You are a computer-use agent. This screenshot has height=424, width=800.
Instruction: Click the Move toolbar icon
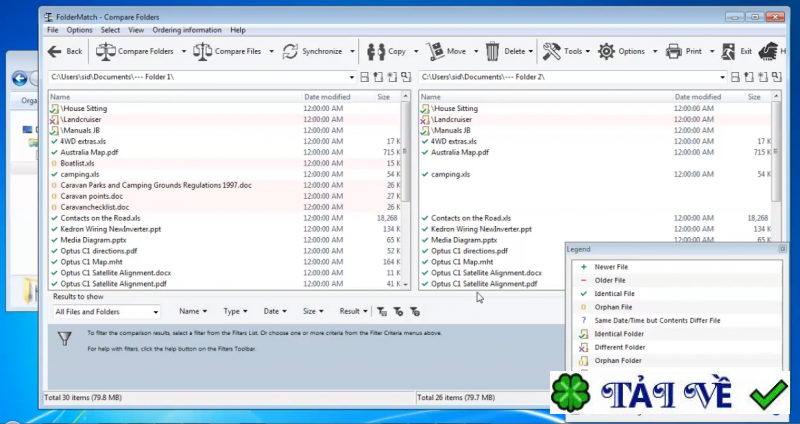(435, 51)
